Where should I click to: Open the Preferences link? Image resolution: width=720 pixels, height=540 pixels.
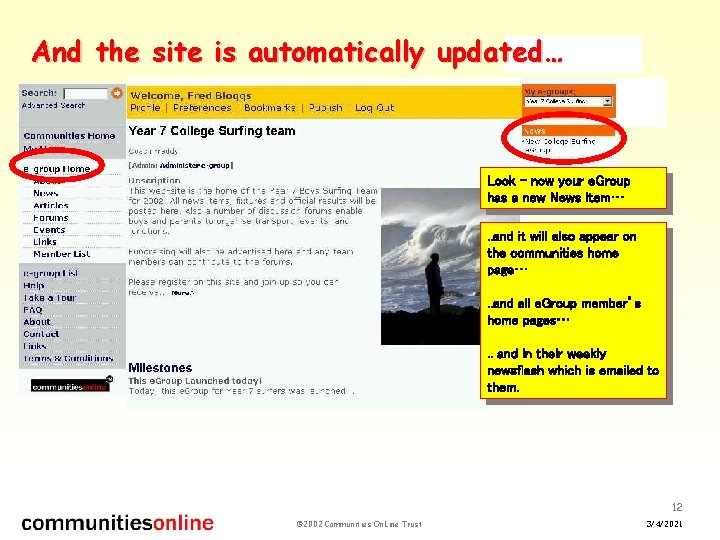tap(202, 108)
